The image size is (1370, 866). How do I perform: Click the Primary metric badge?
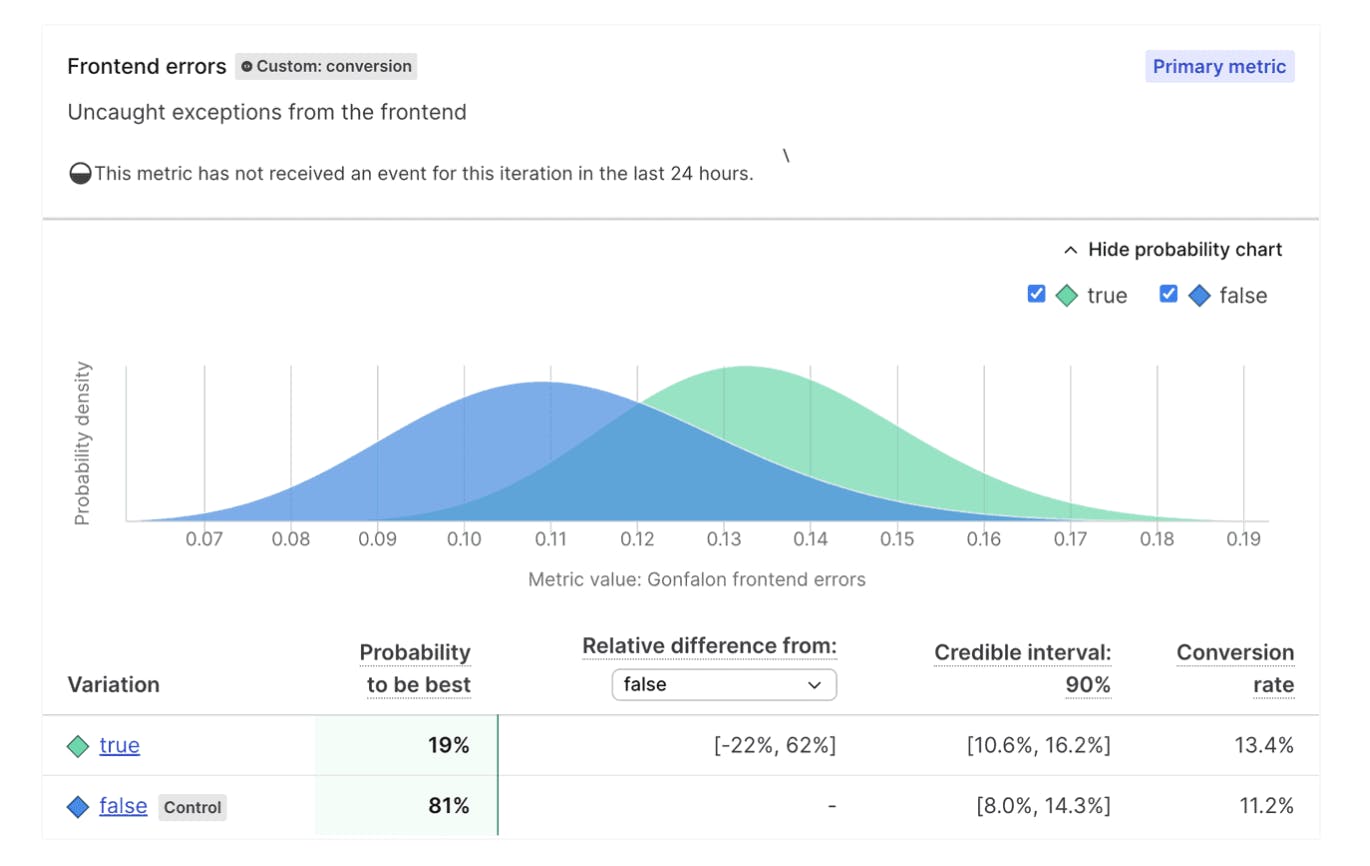pyautogui.click(x=1219, y=67)
